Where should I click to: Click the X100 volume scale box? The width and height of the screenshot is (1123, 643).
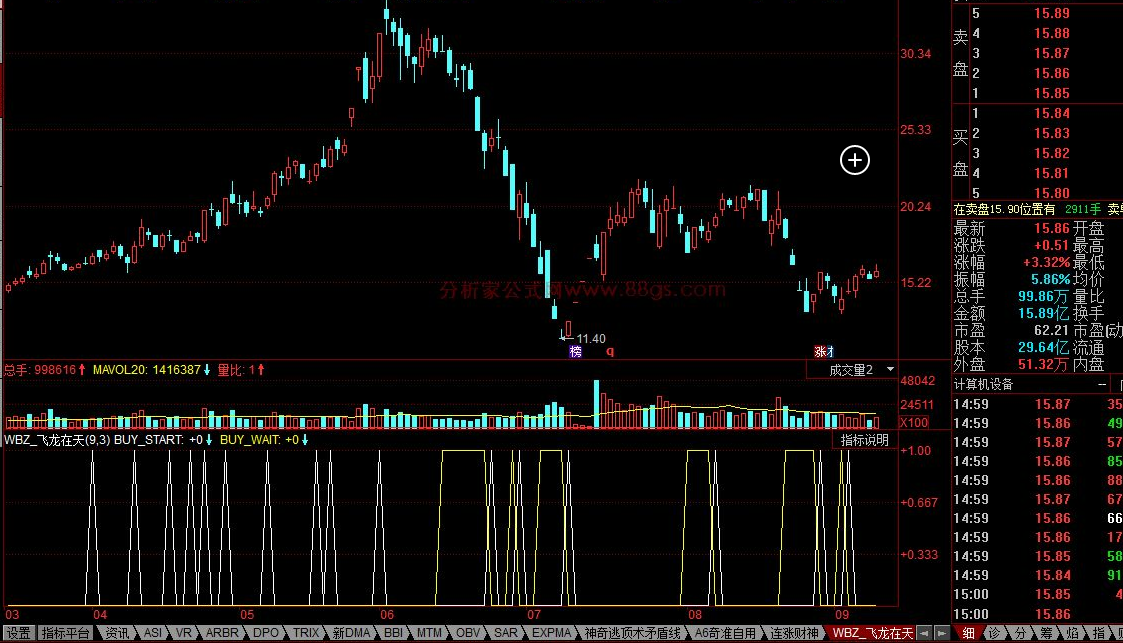914,422
